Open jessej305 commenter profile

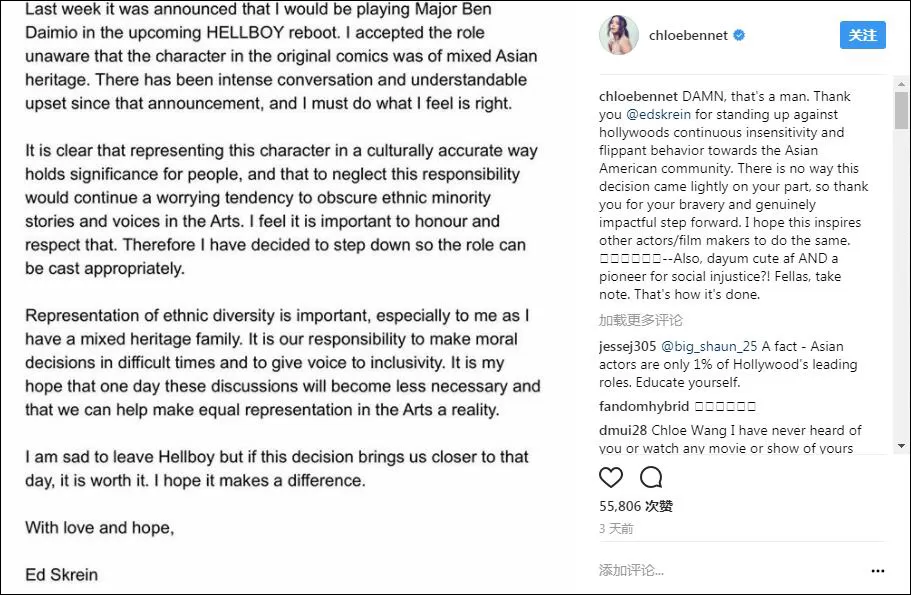627,346
